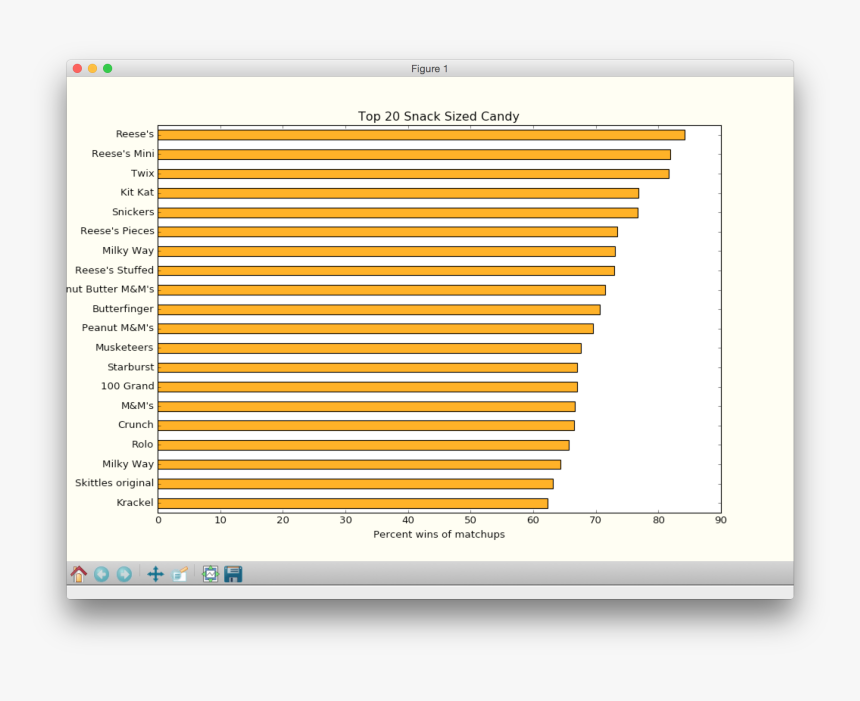Click the Snickers y-axis label
The height and width of the screenshot is (701, 860).
tap(133, 212)
